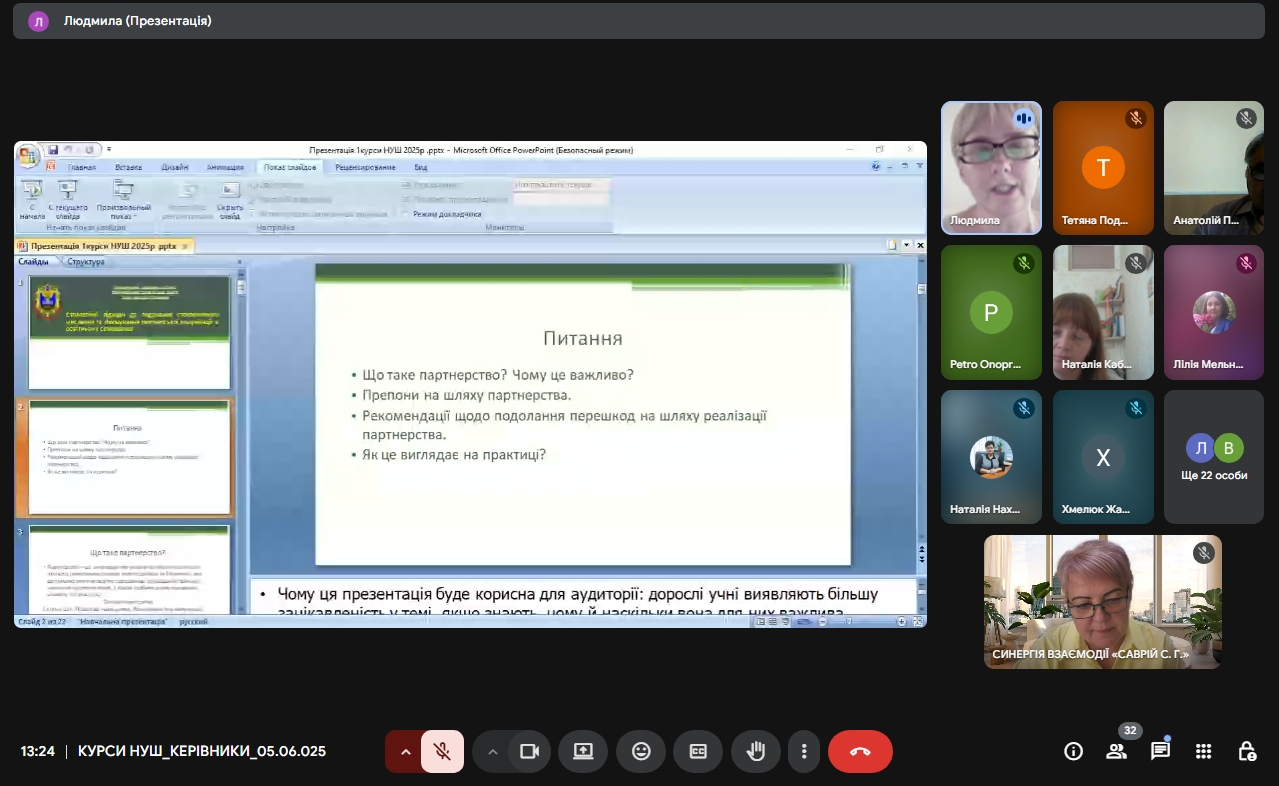Open the meeting details info icon
Image resolution: width=1279 pixels, height=786 pixels.
tap(1073, 751)
